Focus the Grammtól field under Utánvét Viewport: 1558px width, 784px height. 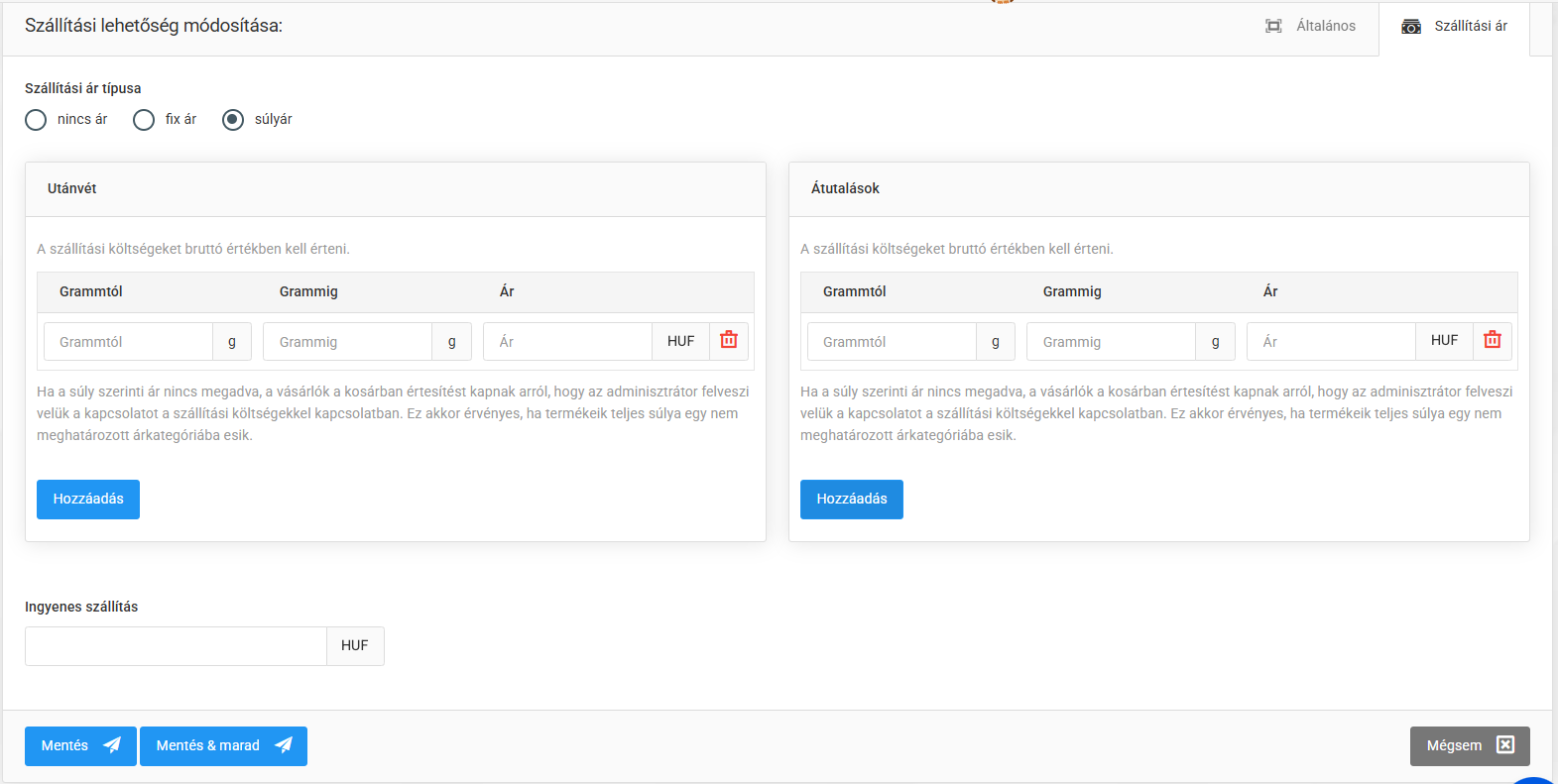[129, 342]
